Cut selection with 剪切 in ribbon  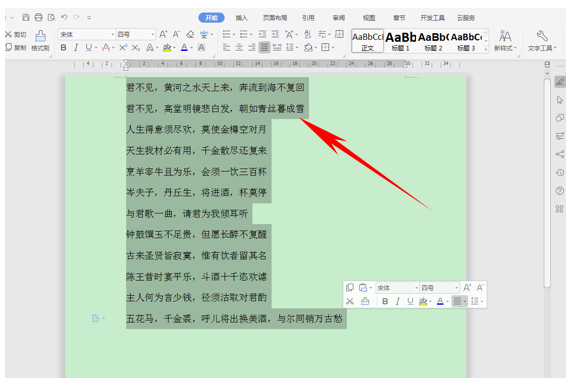pyautogui.click(x=16, y=34)
